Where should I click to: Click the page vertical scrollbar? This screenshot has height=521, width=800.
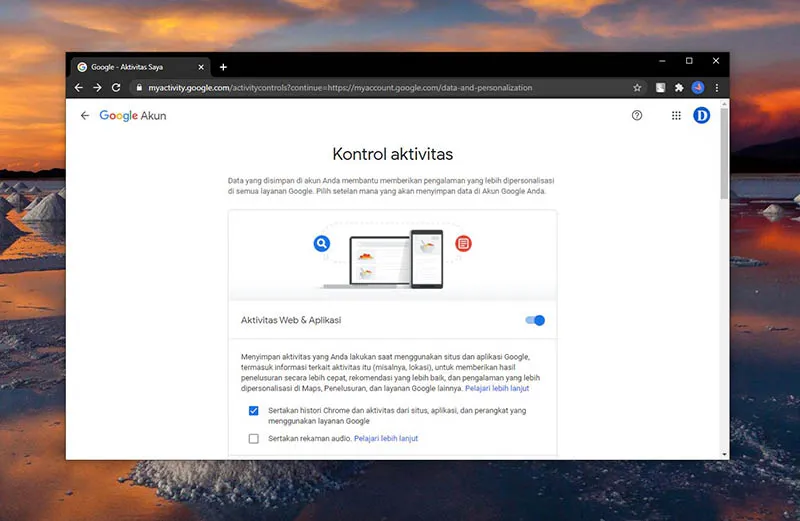724,150
